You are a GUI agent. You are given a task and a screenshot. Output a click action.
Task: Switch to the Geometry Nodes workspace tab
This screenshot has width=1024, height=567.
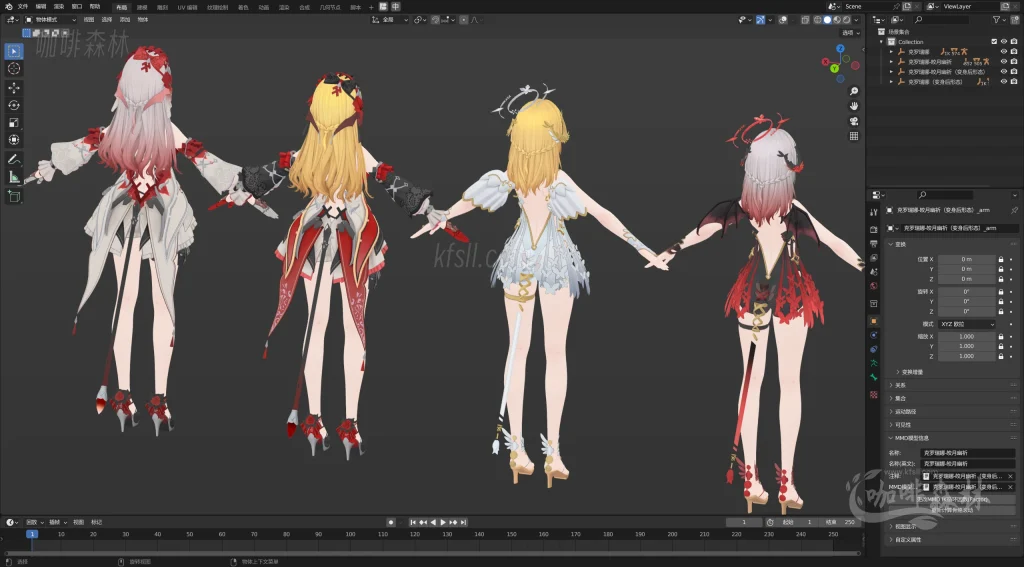coord(330,7)
